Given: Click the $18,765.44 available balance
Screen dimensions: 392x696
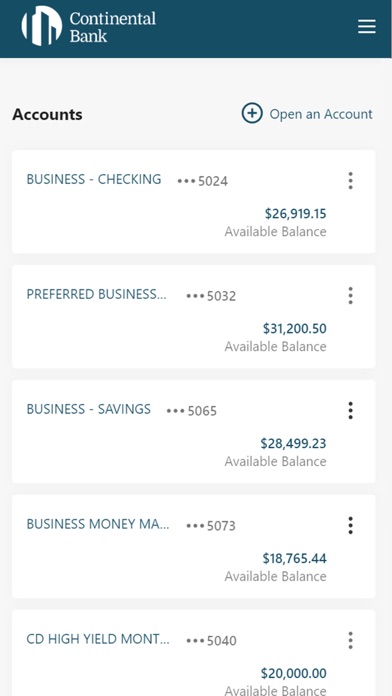Looking at the screenshot, I should click(x=295, y=559).
